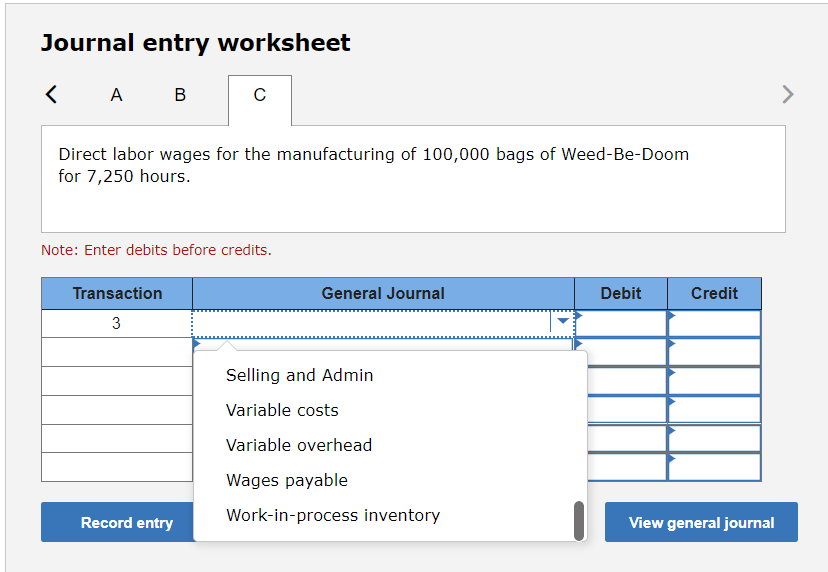Choose Selling and Admin from the list
Screen dimensions: 828x572
(x=299, y=375)
